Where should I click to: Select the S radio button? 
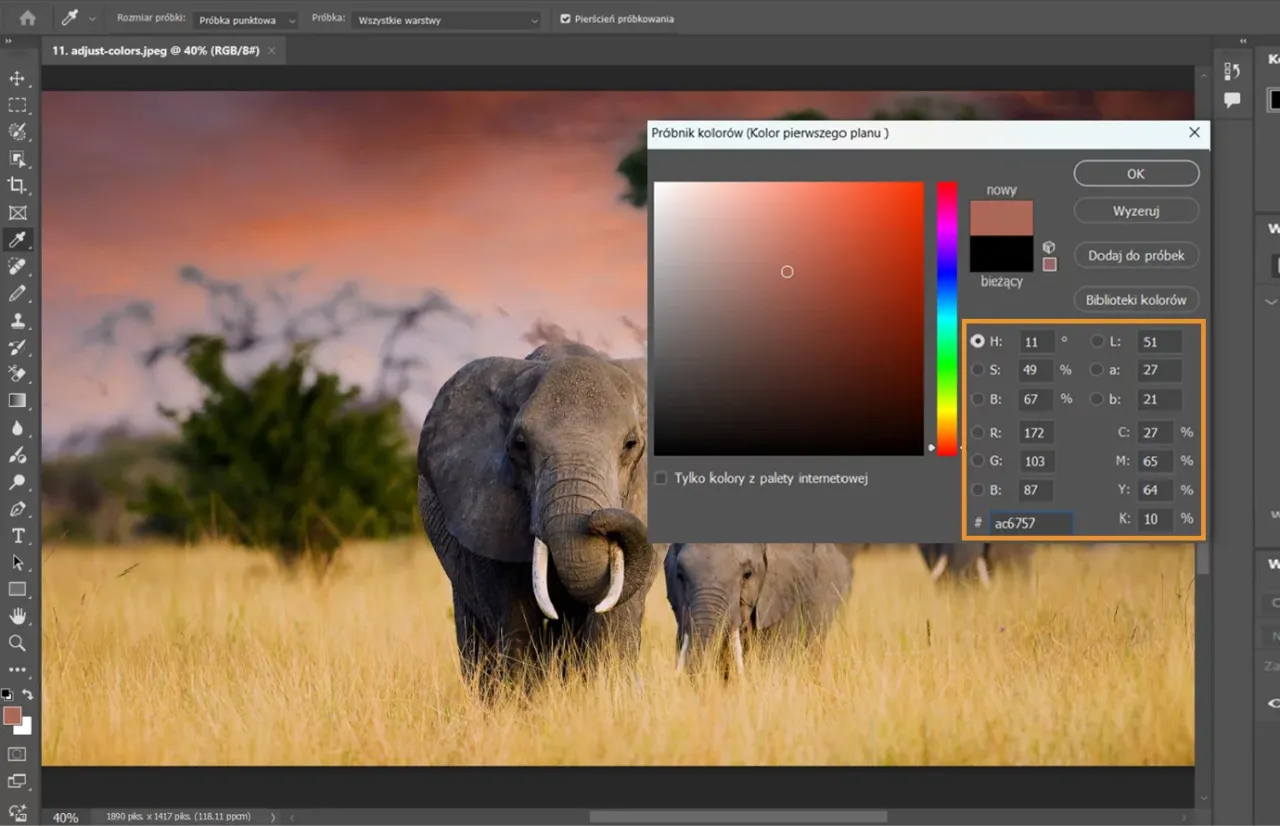coord(977,370)
